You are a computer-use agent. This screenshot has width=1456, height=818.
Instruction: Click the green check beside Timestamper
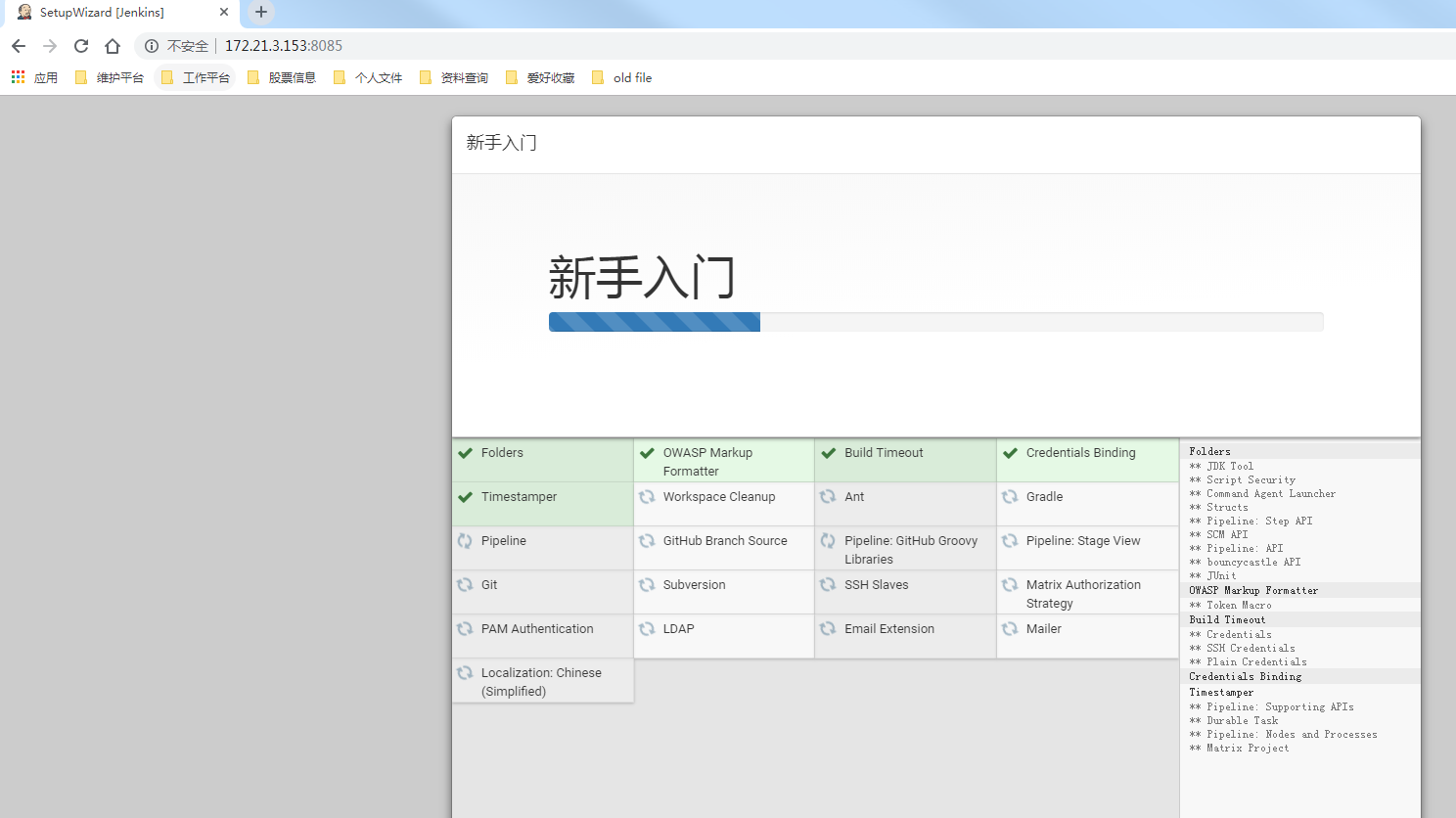point(466,497)
